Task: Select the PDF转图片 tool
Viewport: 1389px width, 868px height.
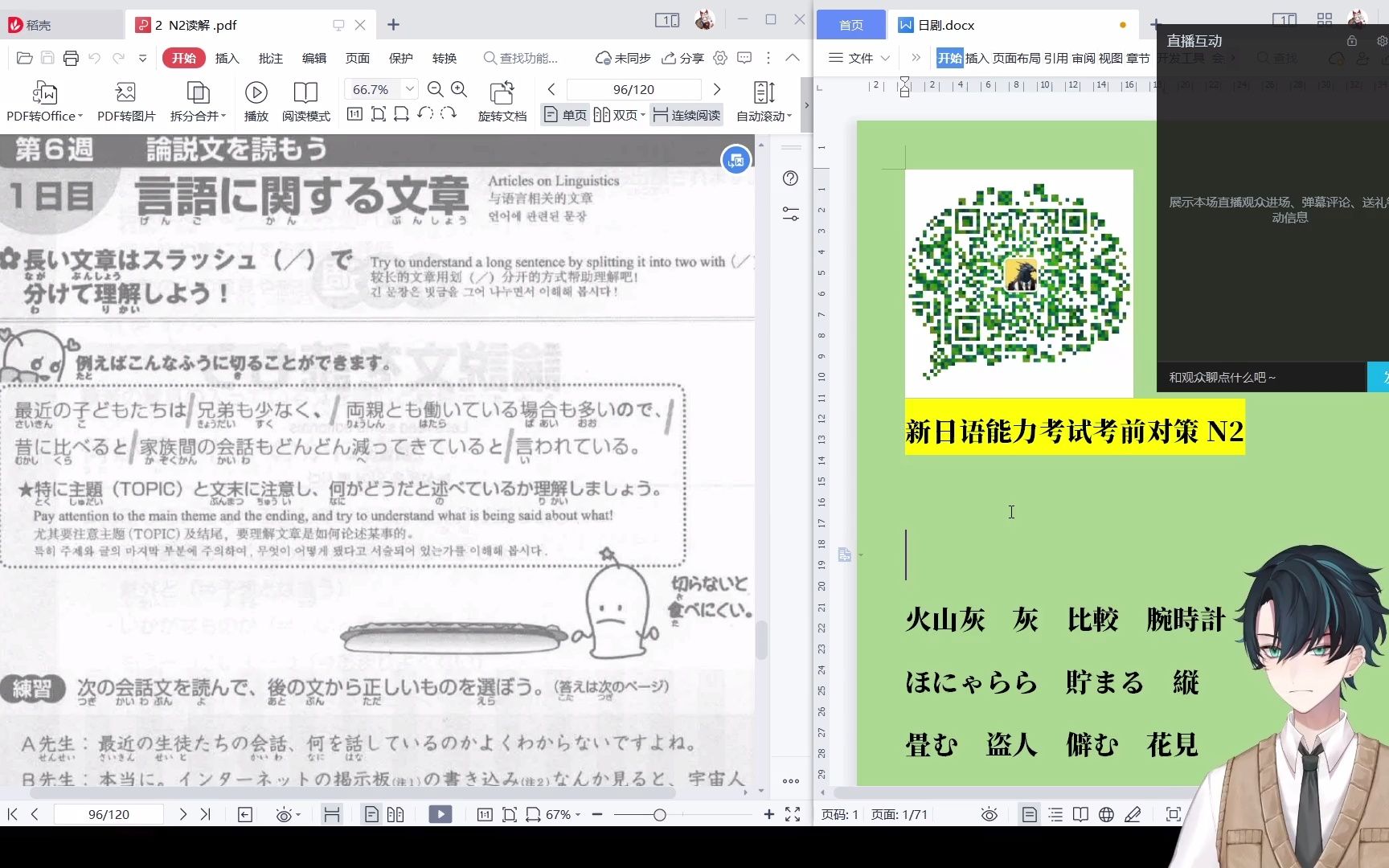Action: pos(126,101)
